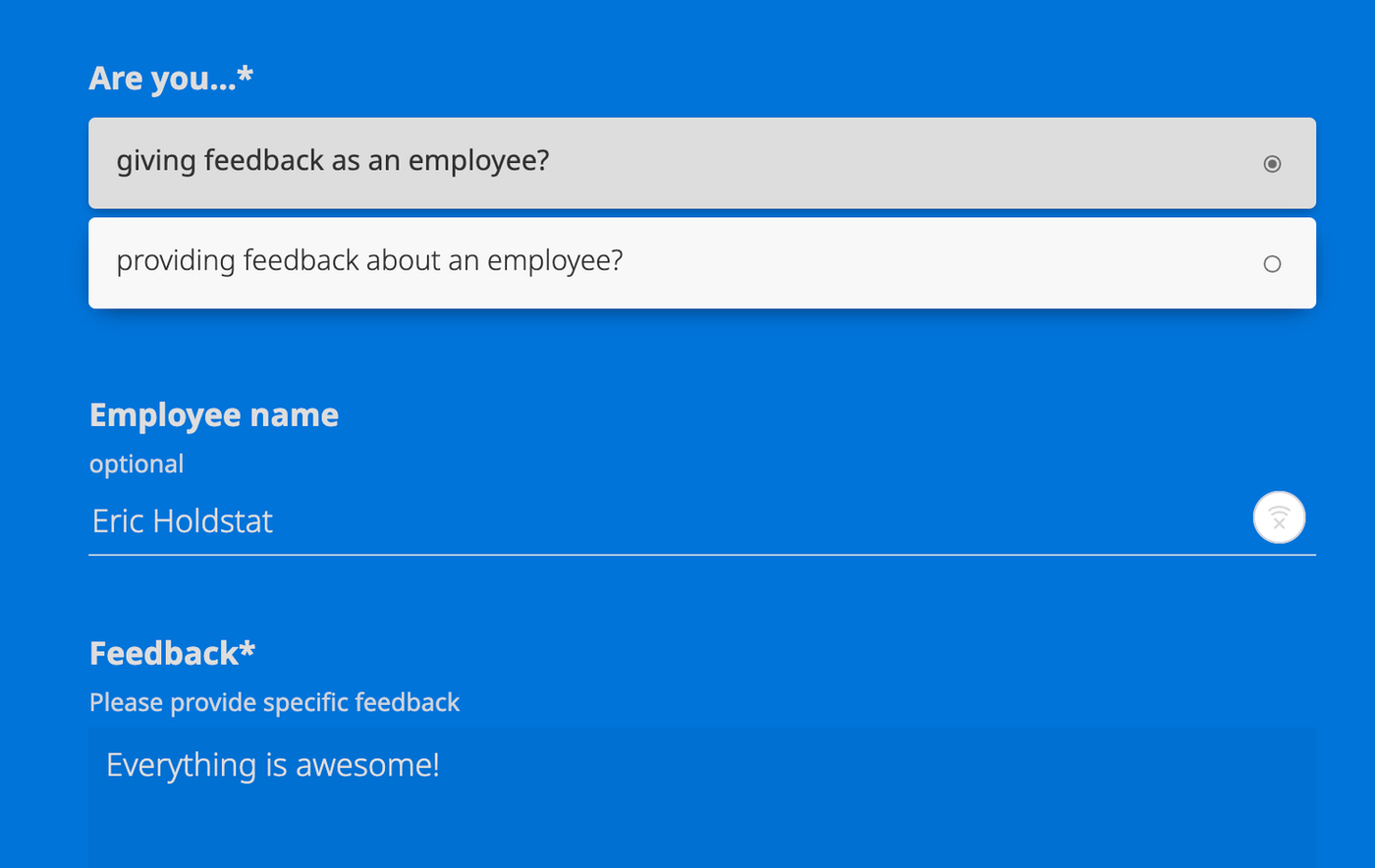The width and height of the screenshot is (1375, 868).
Task: Click the 'Please provide specific feedback' hint
Action: [274, 703]
